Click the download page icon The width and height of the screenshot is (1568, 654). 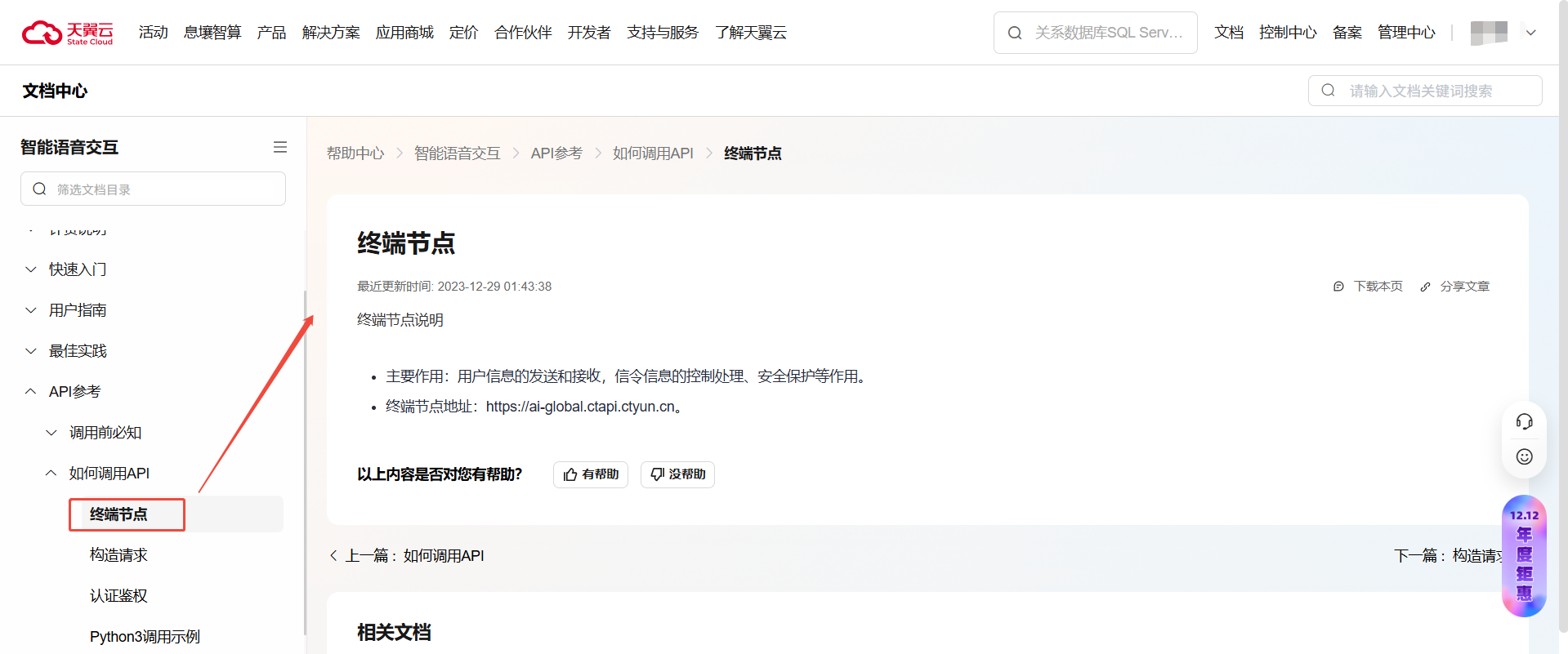click(1338, 287)
